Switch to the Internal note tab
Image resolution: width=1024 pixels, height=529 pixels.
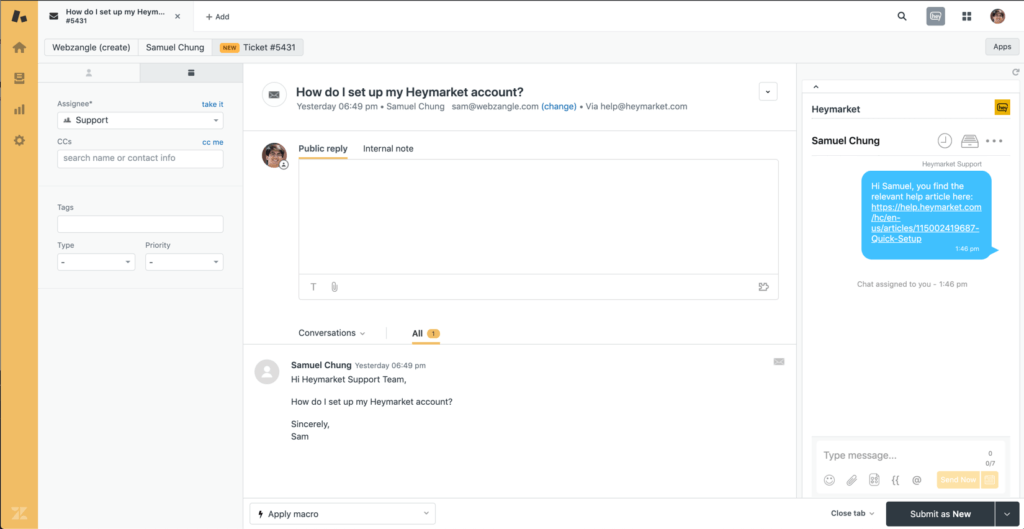(388, 148)
